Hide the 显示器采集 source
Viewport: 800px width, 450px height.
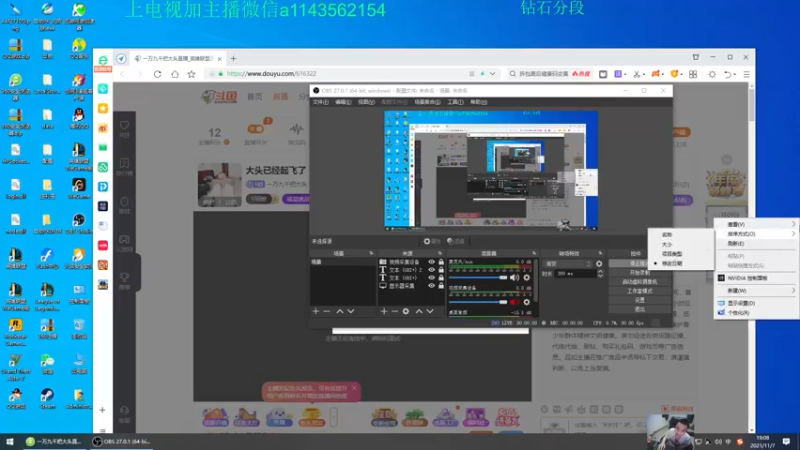pos(432,286)
